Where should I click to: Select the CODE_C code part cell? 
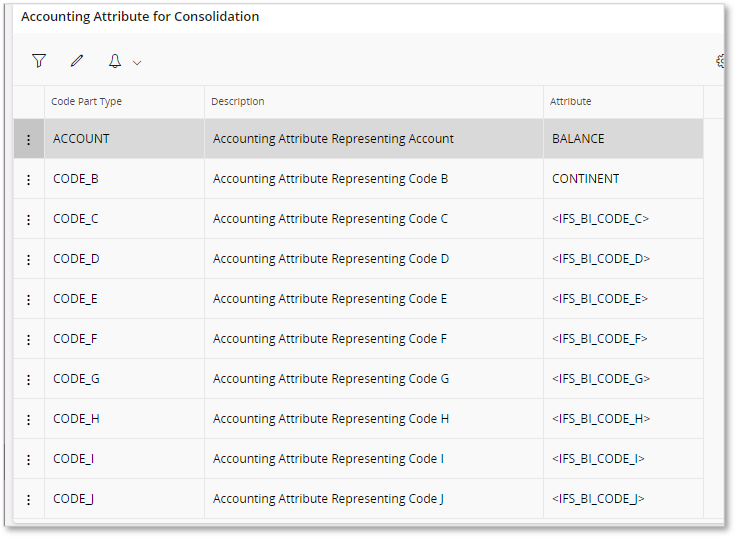124,219
